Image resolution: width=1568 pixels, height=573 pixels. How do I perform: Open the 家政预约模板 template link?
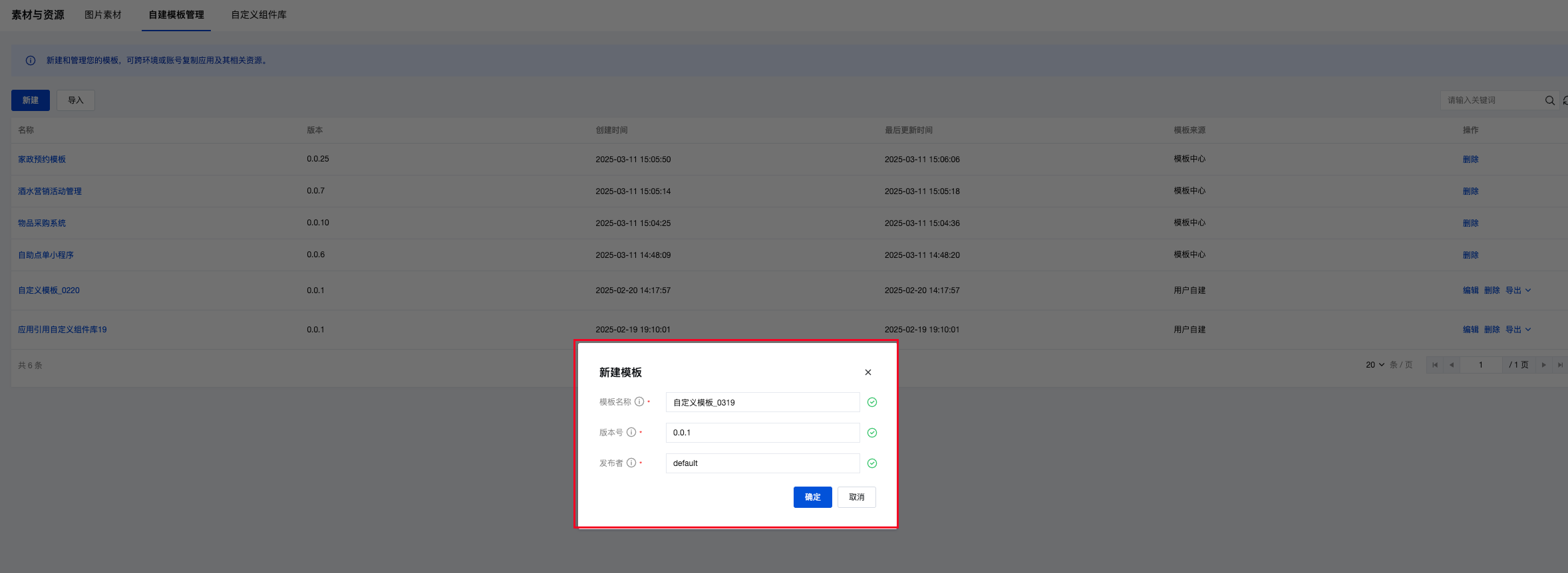[42, 160]
